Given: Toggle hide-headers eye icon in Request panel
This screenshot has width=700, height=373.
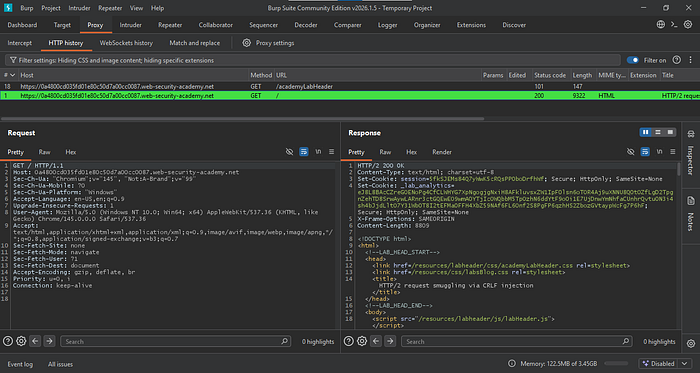Looking at the screenshot, I should click(x=289, y=152).
